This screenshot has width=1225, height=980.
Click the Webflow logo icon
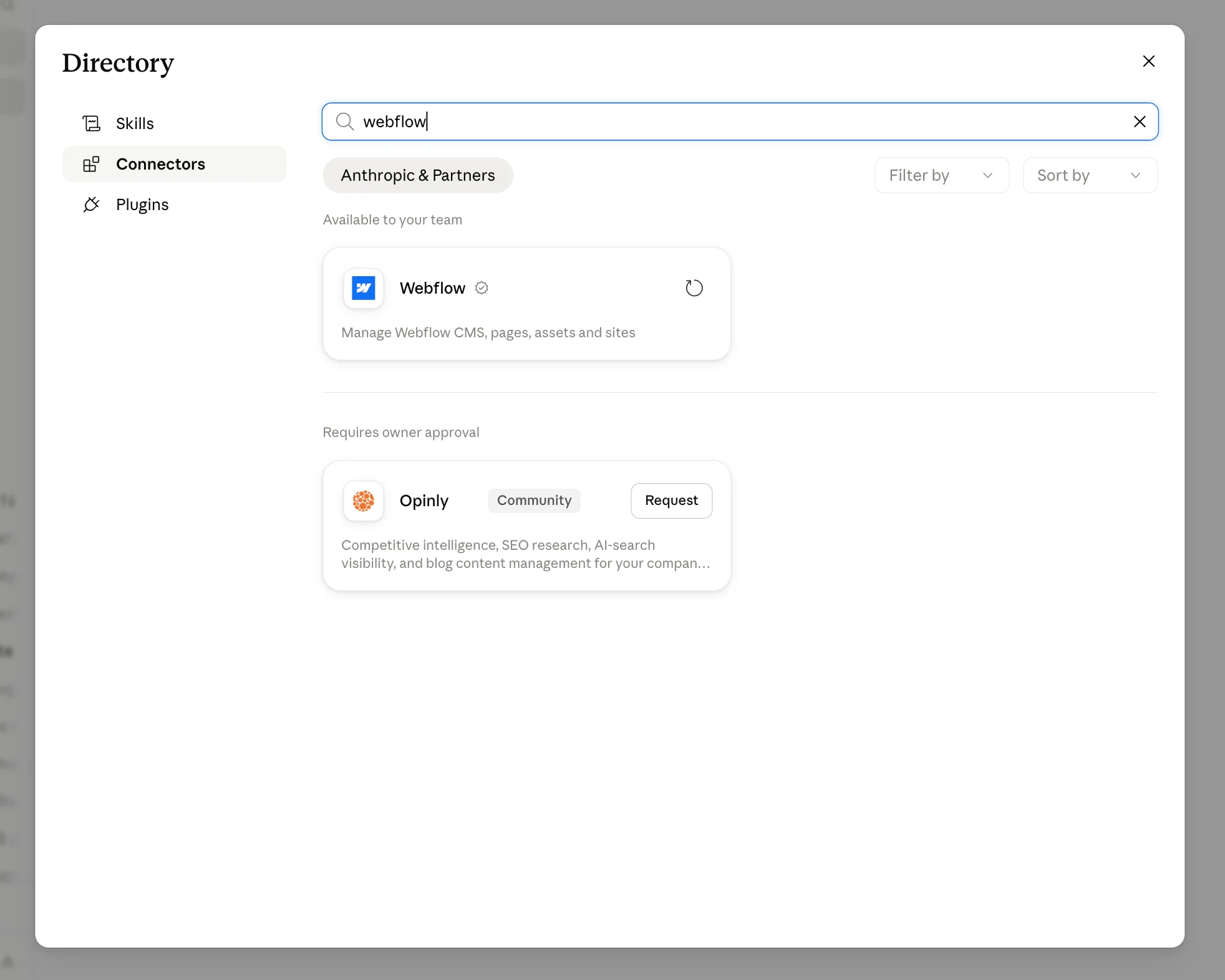[364, 288]
